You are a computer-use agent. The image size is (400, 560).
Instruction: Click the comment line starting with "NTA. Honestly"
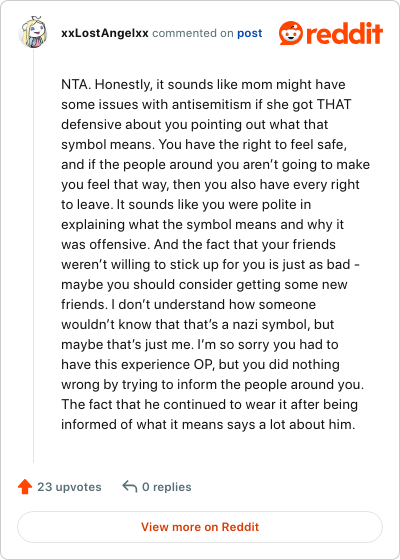(203, 85)
